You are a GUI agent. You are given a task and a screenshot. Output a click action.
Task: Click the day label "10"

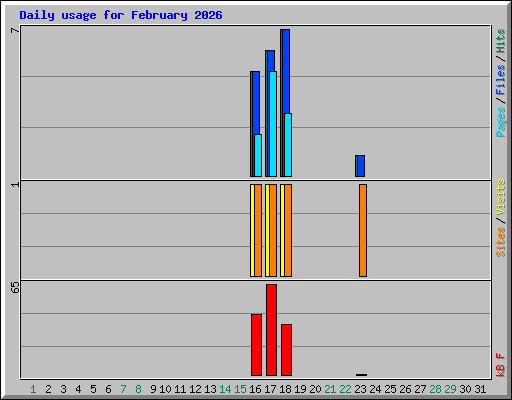point(165,389)
